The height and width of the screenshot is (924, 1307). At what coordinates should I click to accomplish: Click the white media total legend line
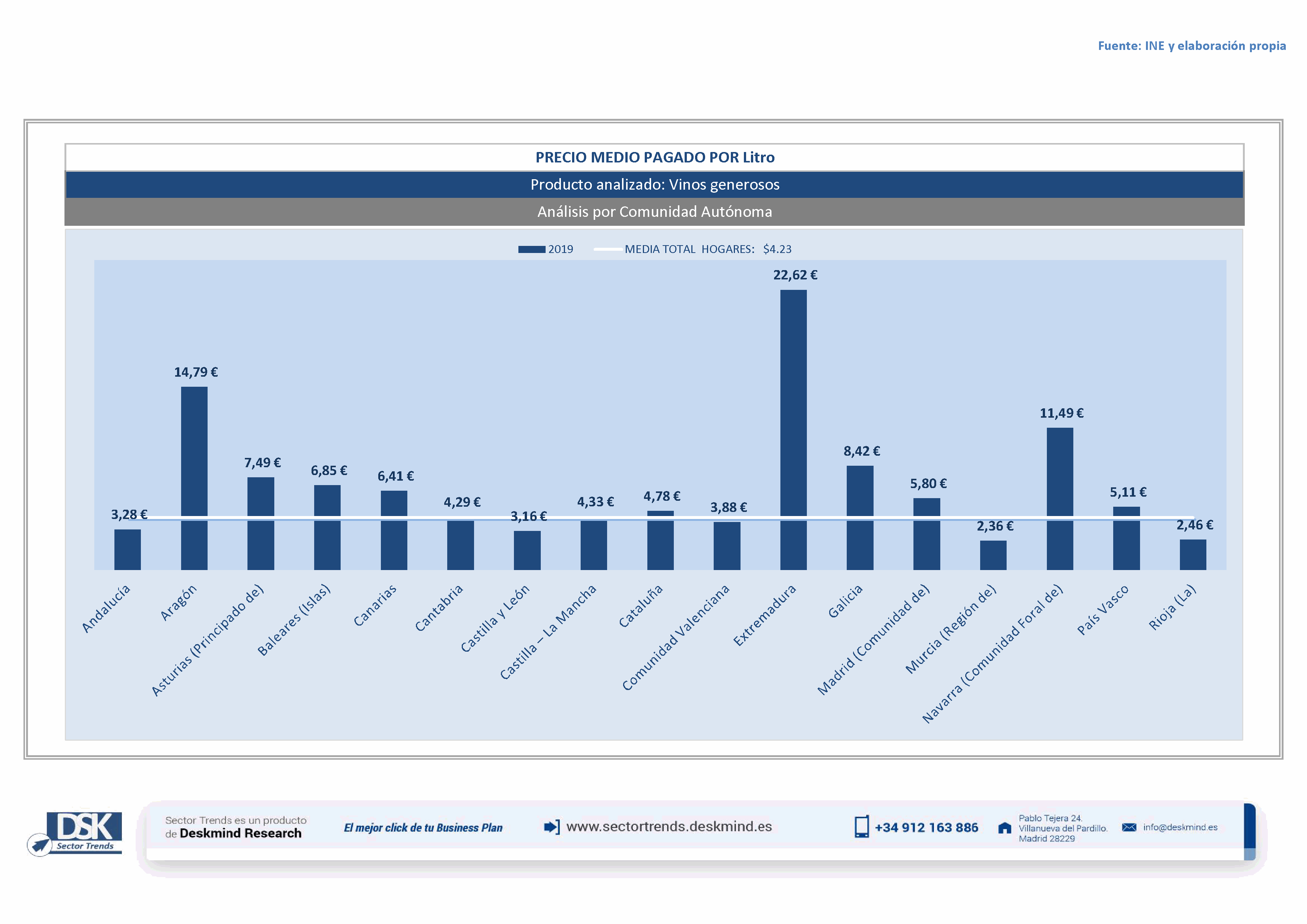tap(607, 249)
